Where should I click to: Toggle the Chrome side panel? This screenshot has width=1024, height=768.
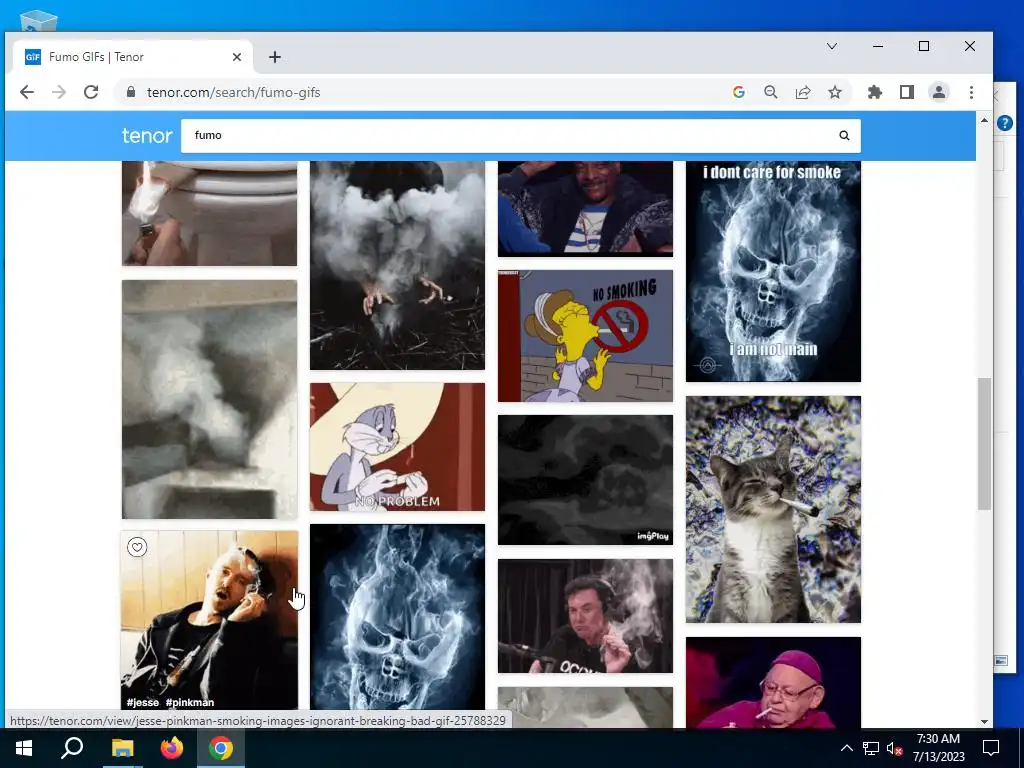coord(906,92)
